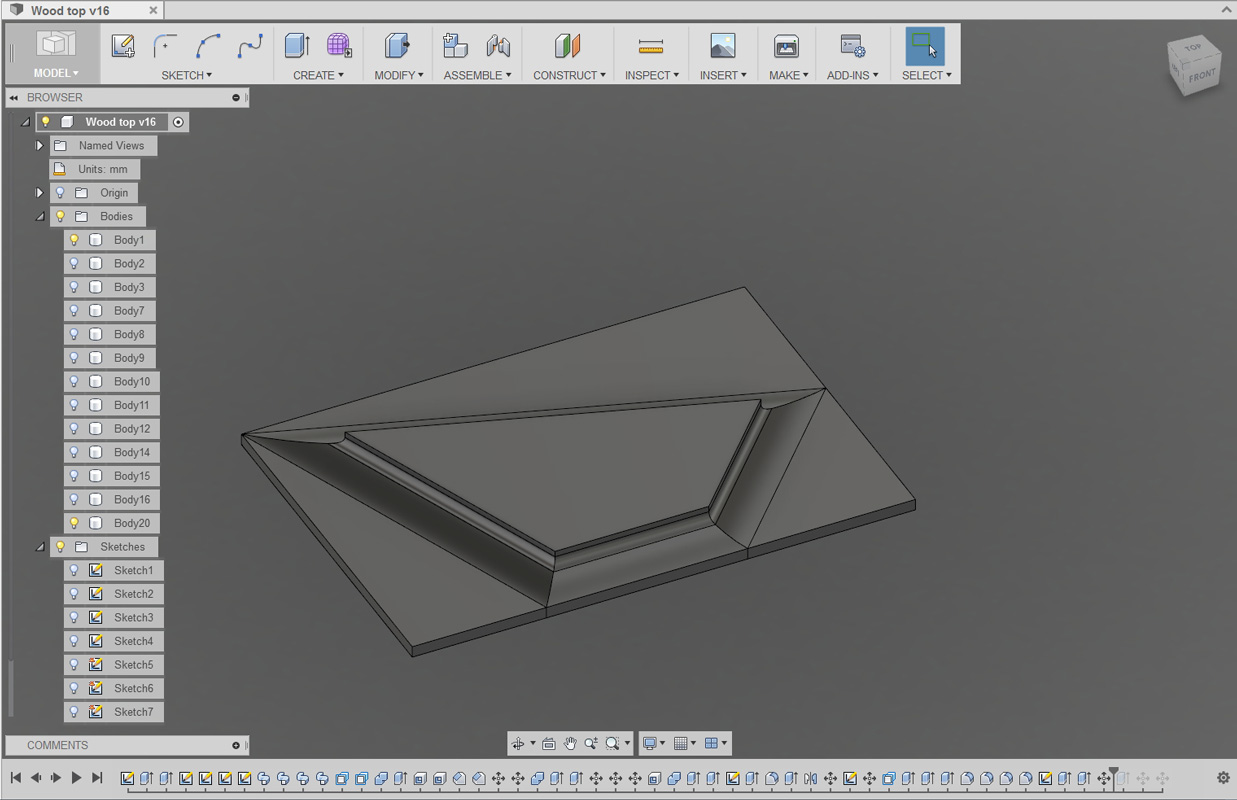Open the purple Create Form icon

click(339, 46)
